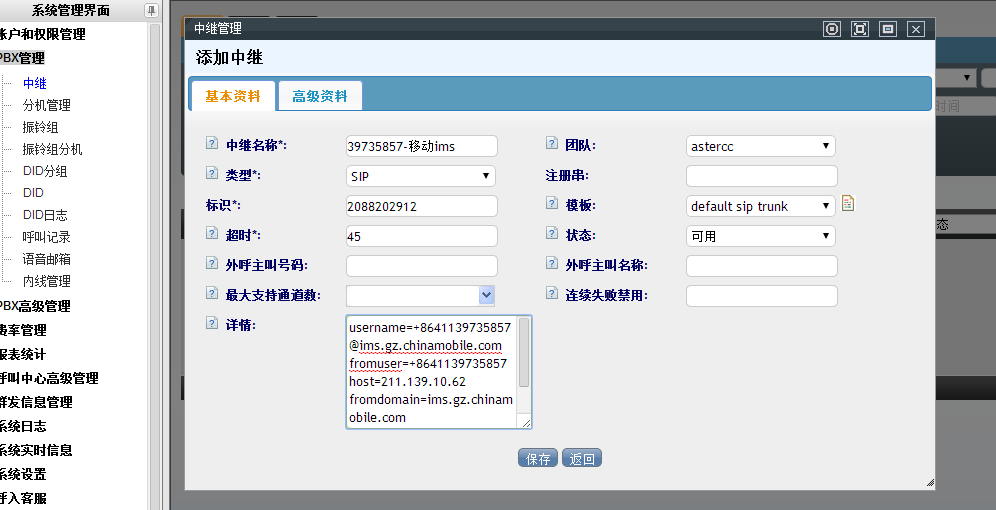Viewport: 996px width, 510px height.
Task: Focus the 注册串 input field
Action: [761, 176]
